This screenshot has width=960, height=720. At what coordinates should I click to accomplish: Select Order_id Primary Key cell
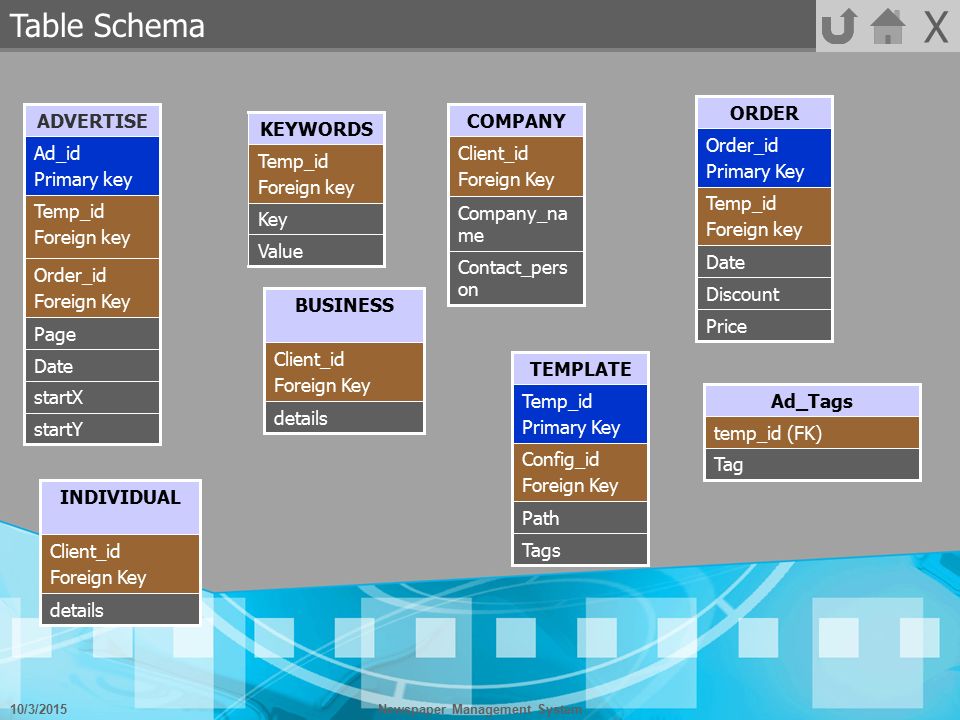pos(764,158)
